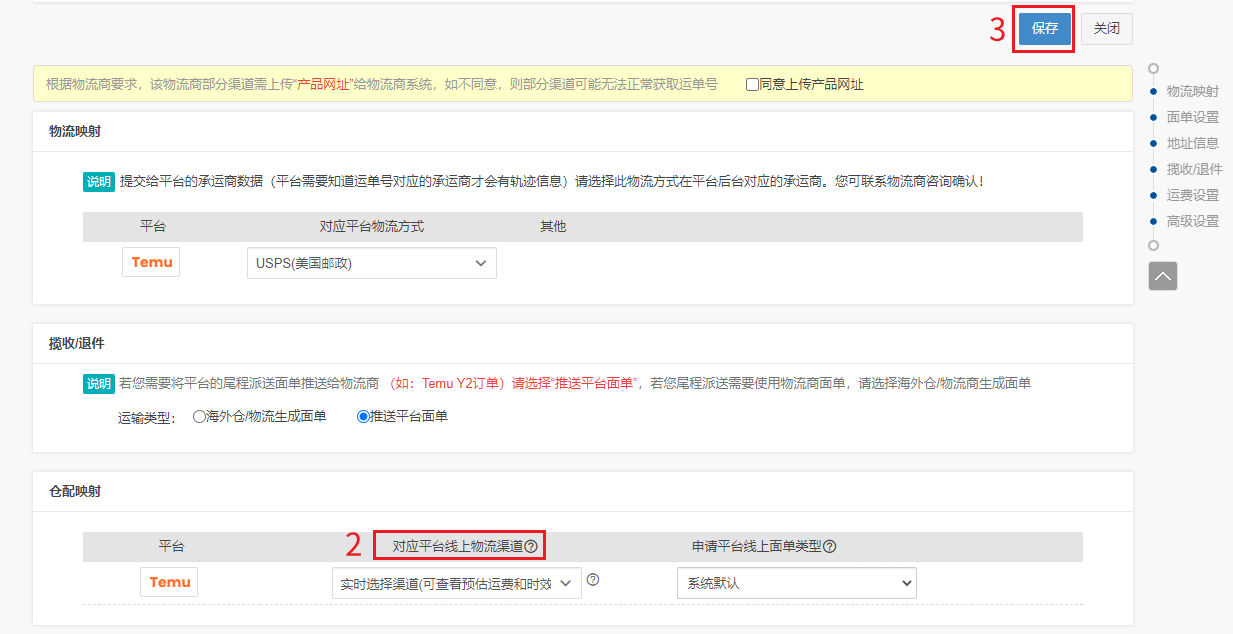Select 海外仓/物流生成面单 radio option

point(199,416)
